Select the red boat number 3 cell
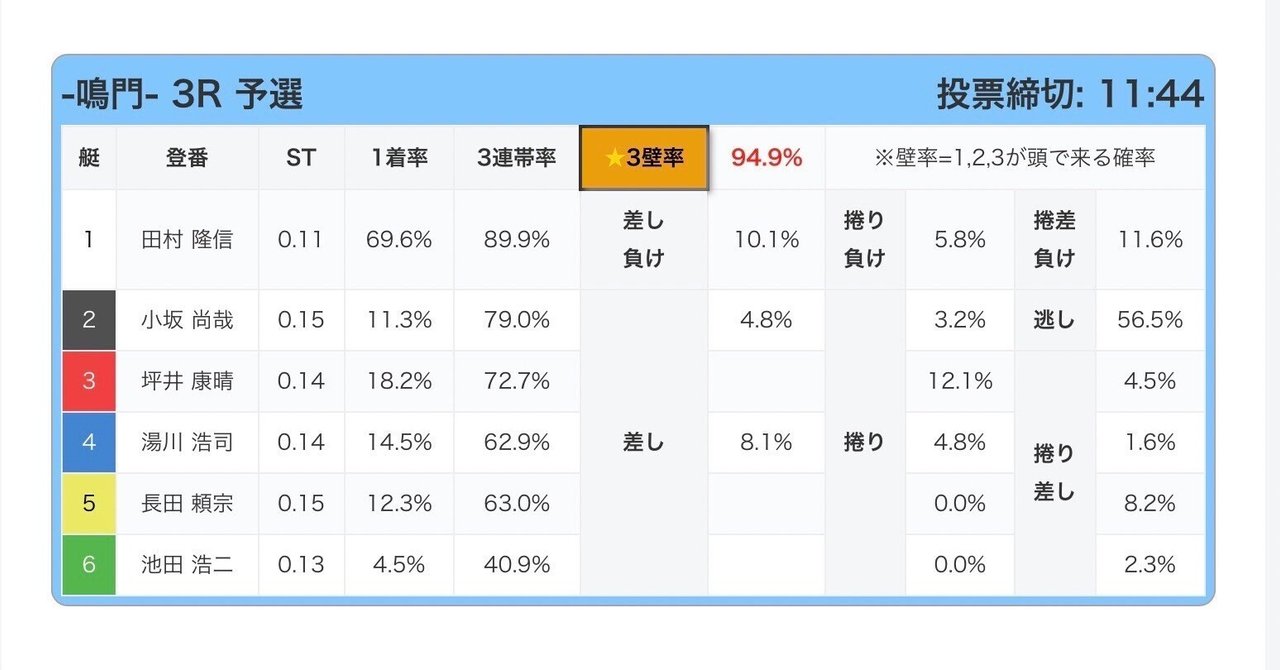Viewport: 1280px width, 670px height. click(x=89, y=381)
